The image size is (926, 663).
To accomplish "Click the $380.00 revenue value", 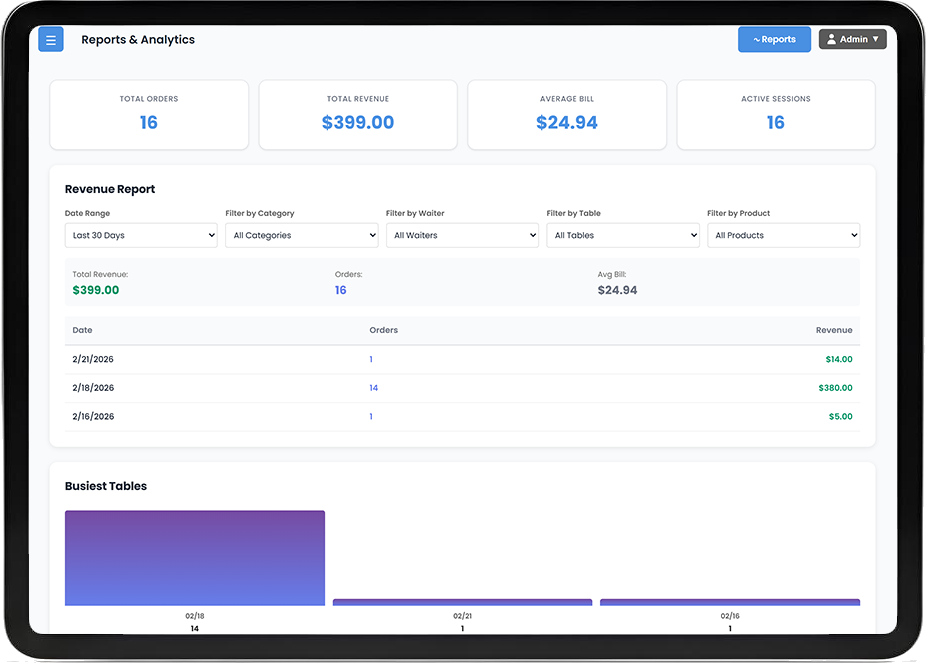I will coord(837,387).
